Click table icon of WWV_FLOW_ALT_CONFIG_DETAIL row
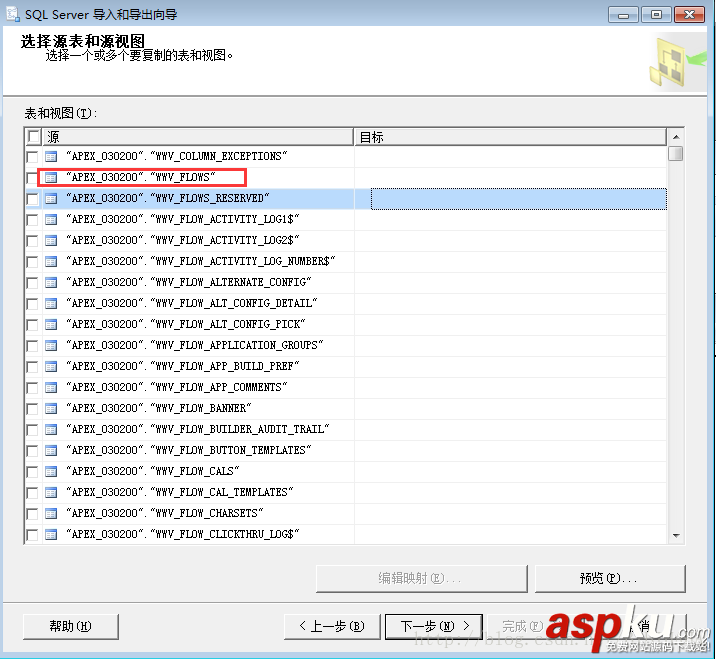Image resolution: width=716 pixels, height=659 pixels. 51,304
